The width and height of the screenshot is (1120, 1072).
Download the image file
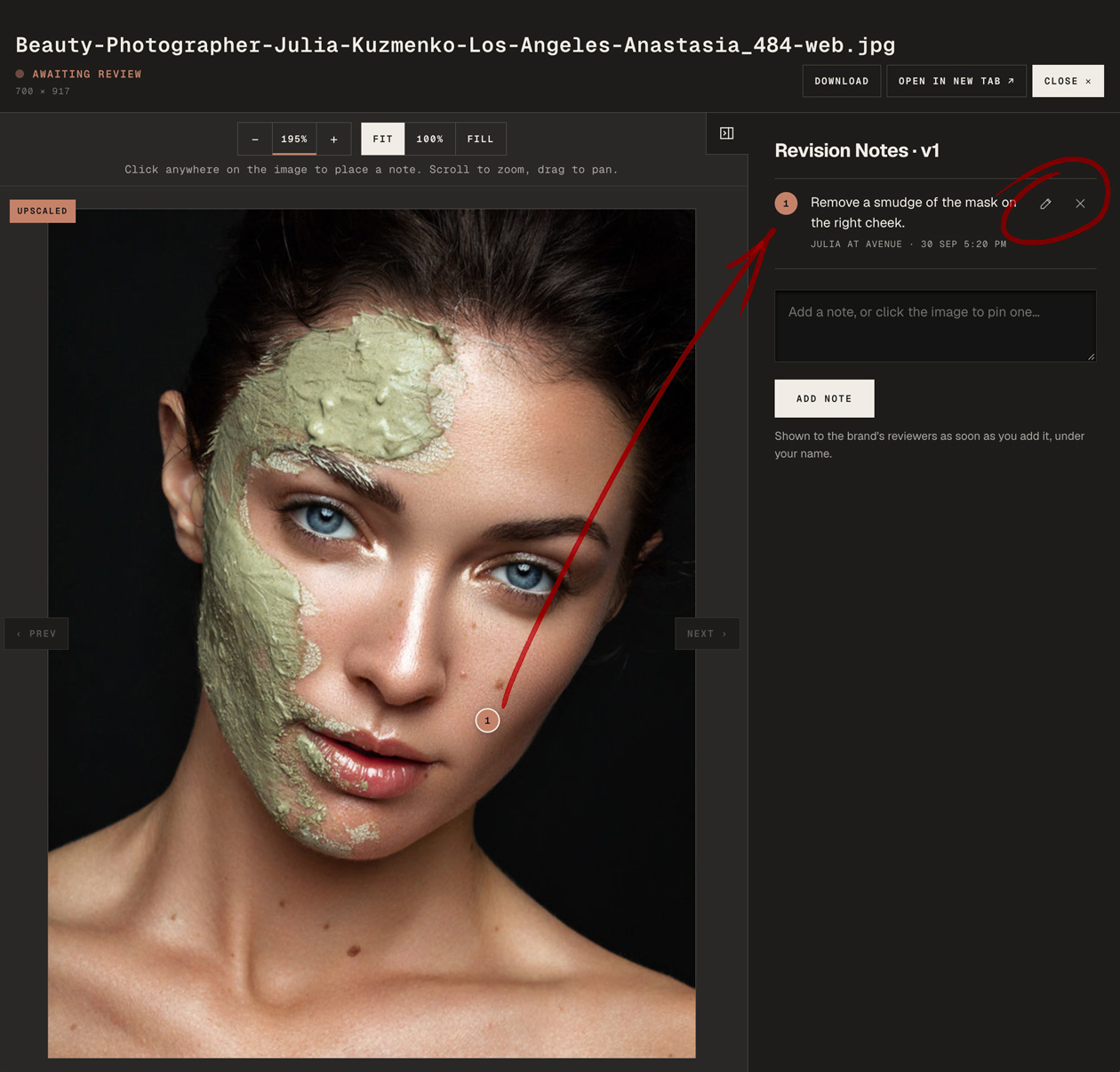pyautogui.click(x=842, y=81)
